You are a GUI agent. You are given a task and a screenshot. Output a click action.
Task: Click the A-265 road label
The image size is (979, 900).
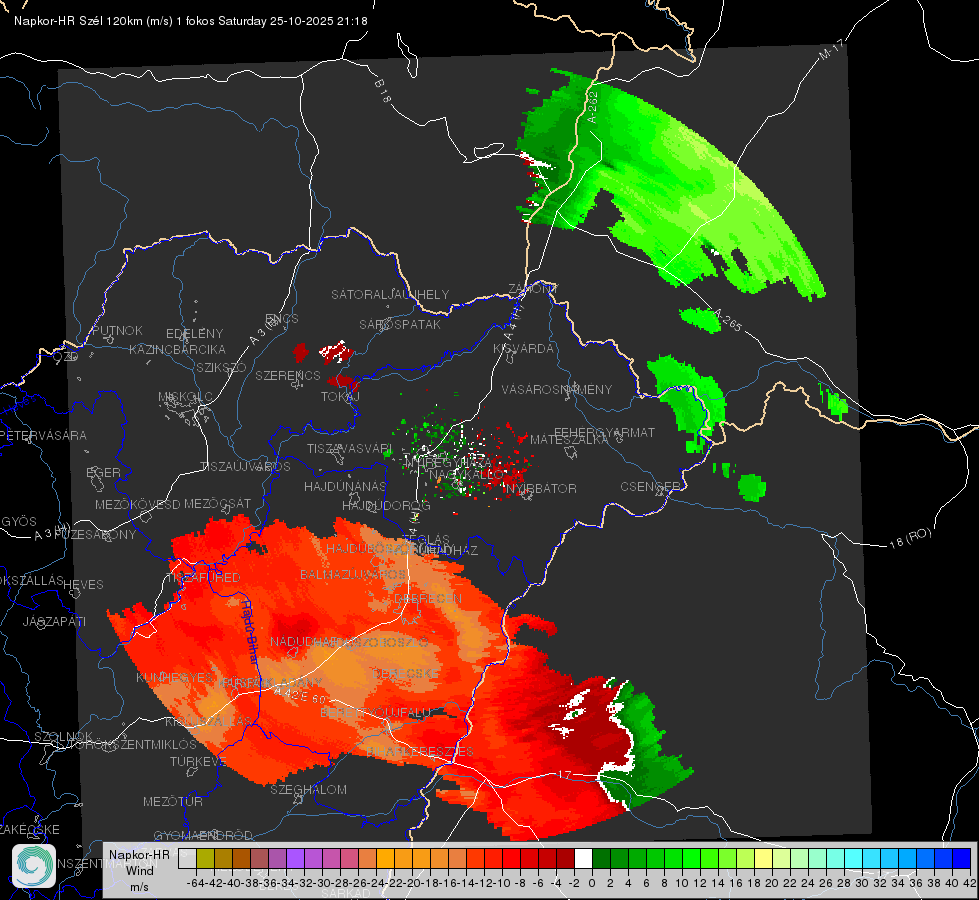[x=726, y=320]
